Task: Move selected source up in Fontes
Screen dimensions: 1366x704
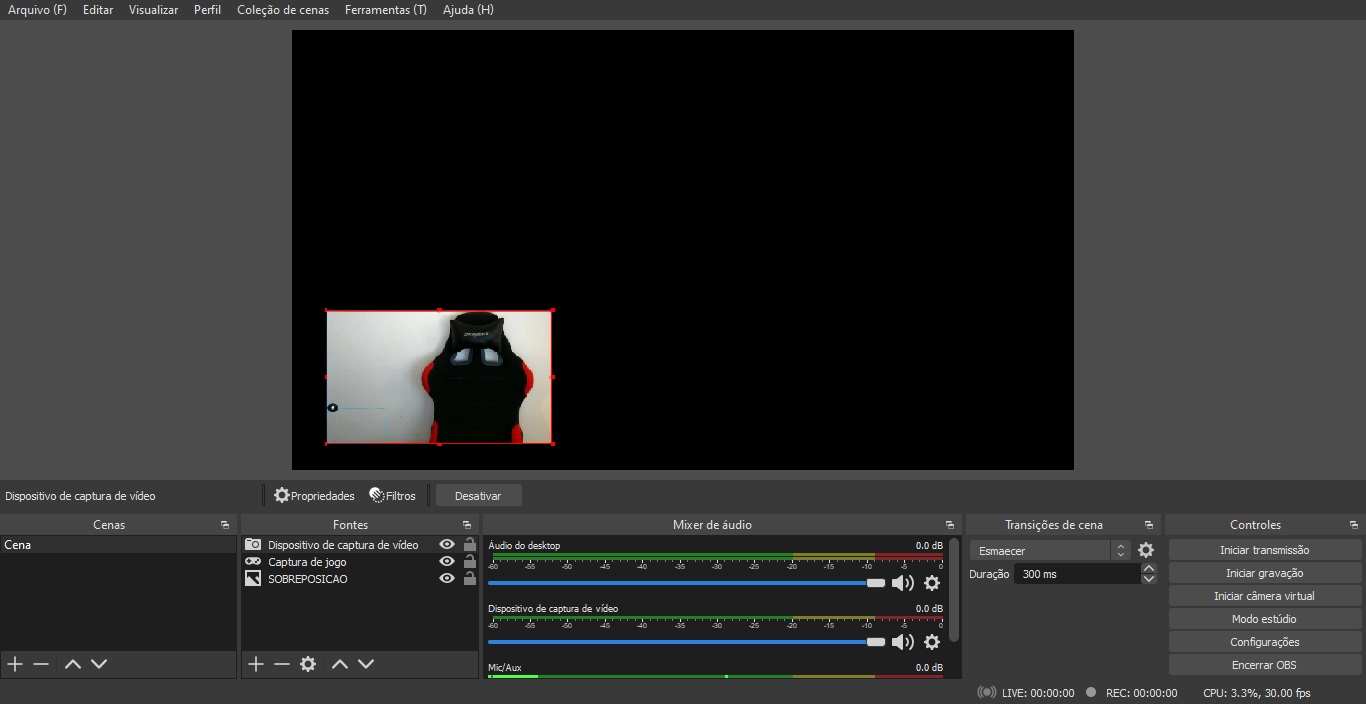Action: click(340, 664)
